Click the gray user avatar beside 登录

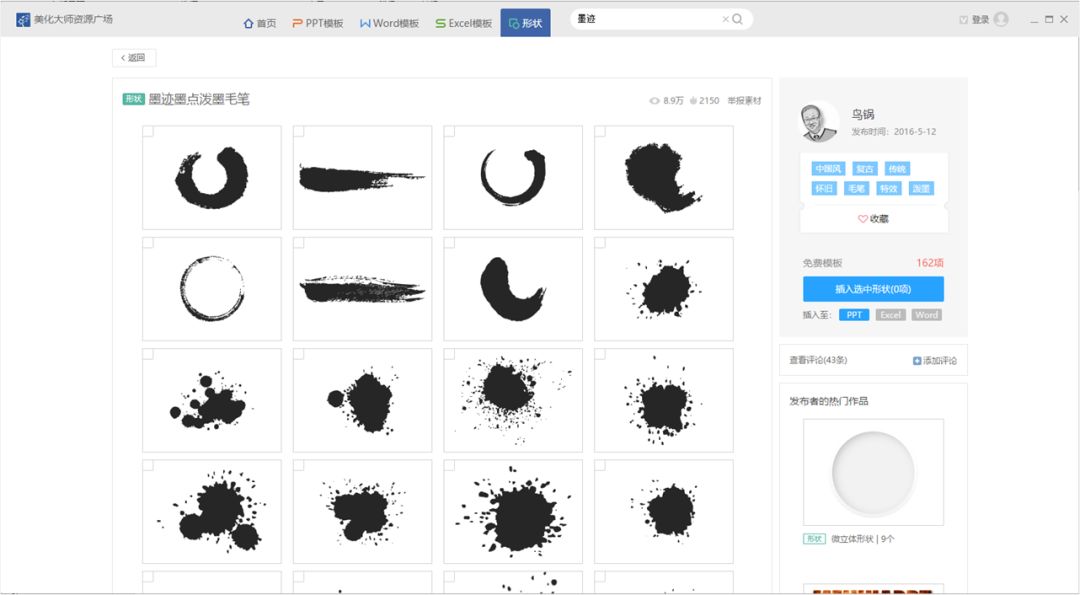[1001, 19]
